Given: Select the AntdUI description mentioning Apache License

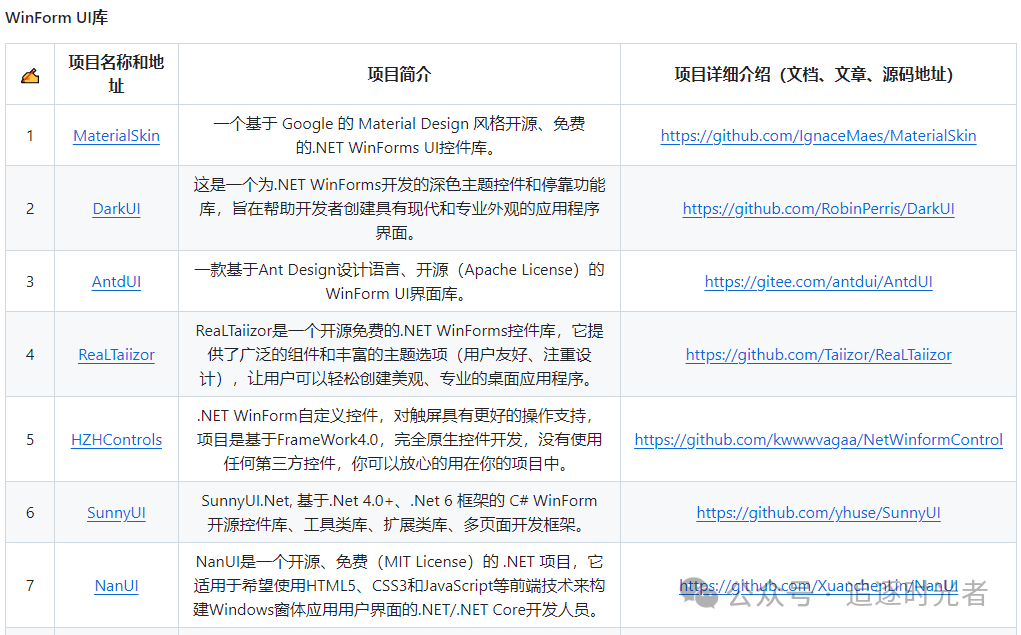Looking at the screenshot, I should [399, 281].
